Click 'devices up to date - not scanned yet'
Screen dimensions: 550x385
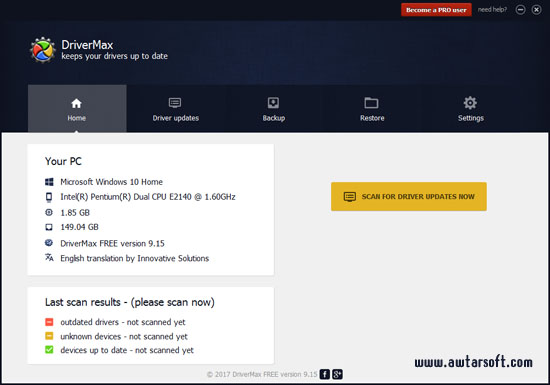(127, 350)
